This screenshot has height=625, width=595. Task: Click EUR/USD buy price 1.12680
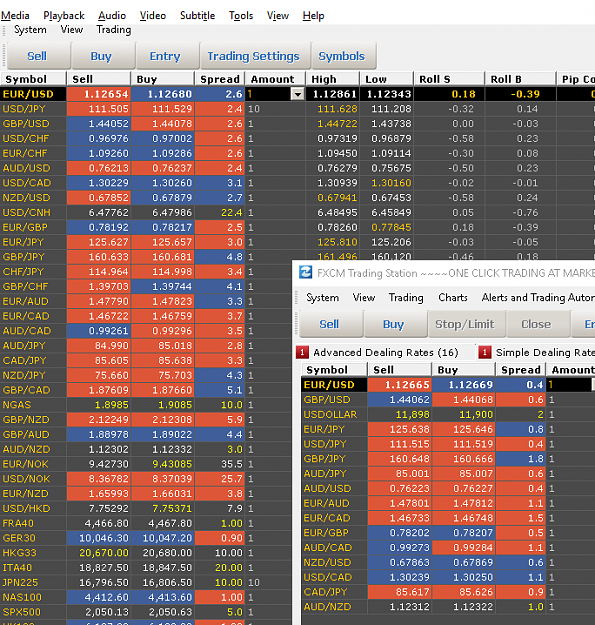(163, 94)
